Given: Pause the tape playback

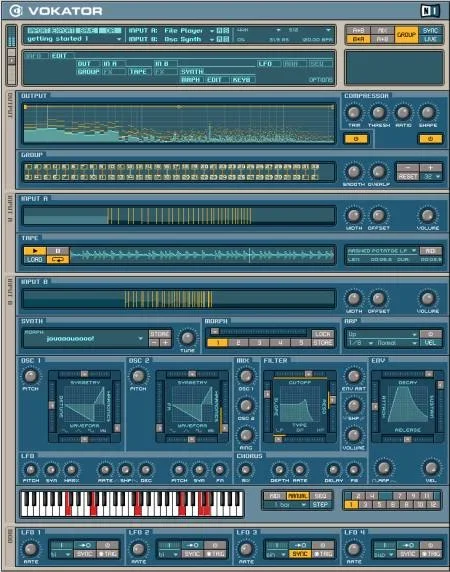Looking at the screenshot, I should point(58,251).
